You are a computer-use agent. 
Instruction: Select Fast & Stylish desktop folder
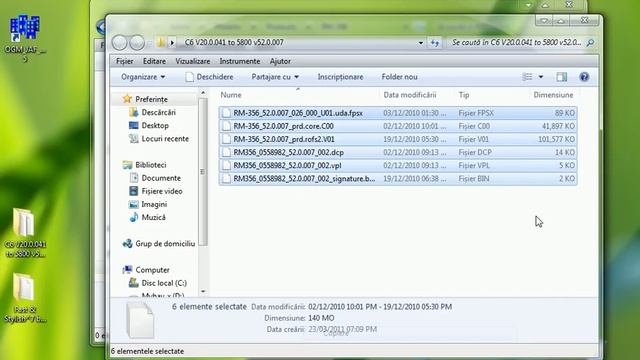click(x=24, y=298)
